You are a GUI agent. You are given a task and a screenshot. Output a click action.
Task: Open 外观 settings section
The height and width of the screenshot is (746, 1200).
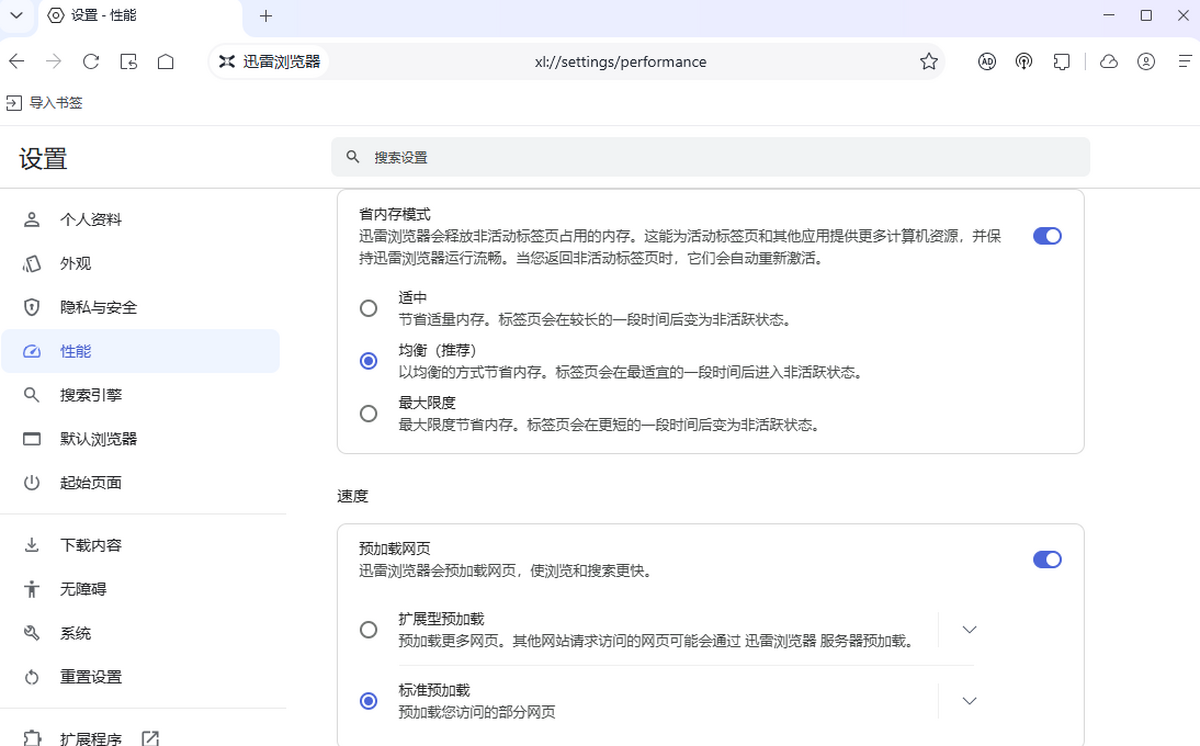coord(140,264)
